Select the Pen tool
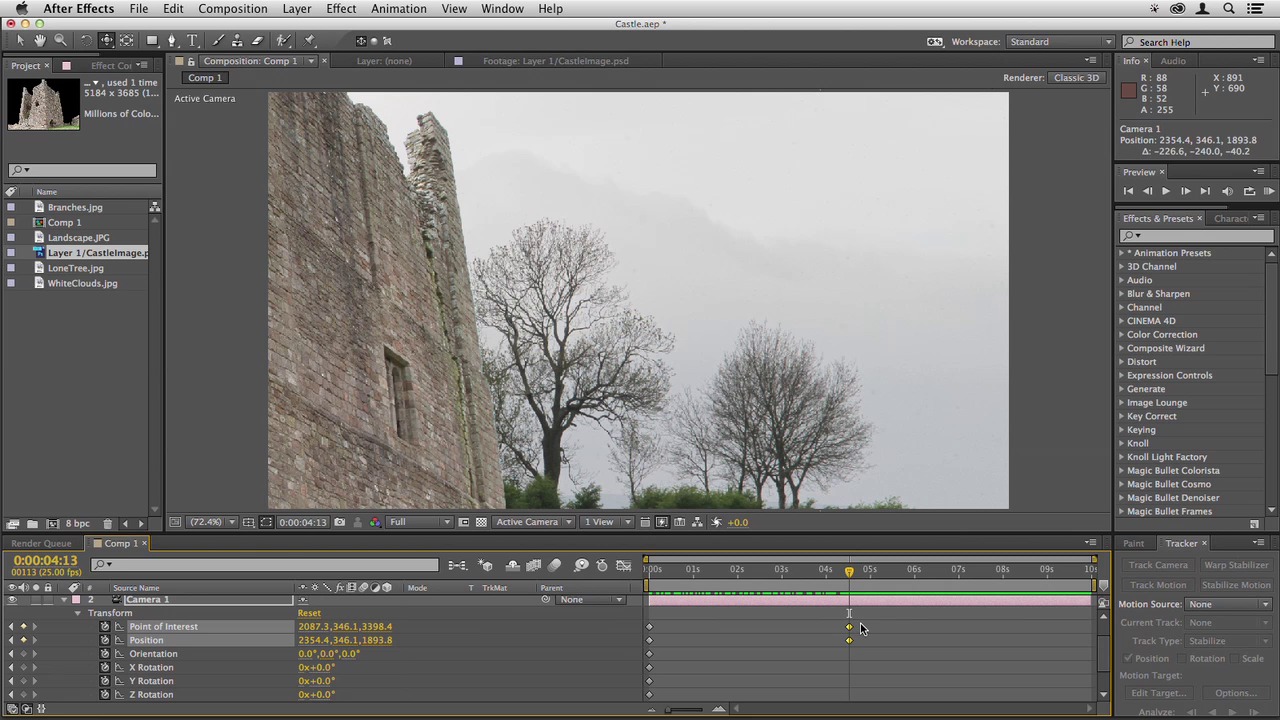This screenshot has width=1280, height=720. point(172,41)
